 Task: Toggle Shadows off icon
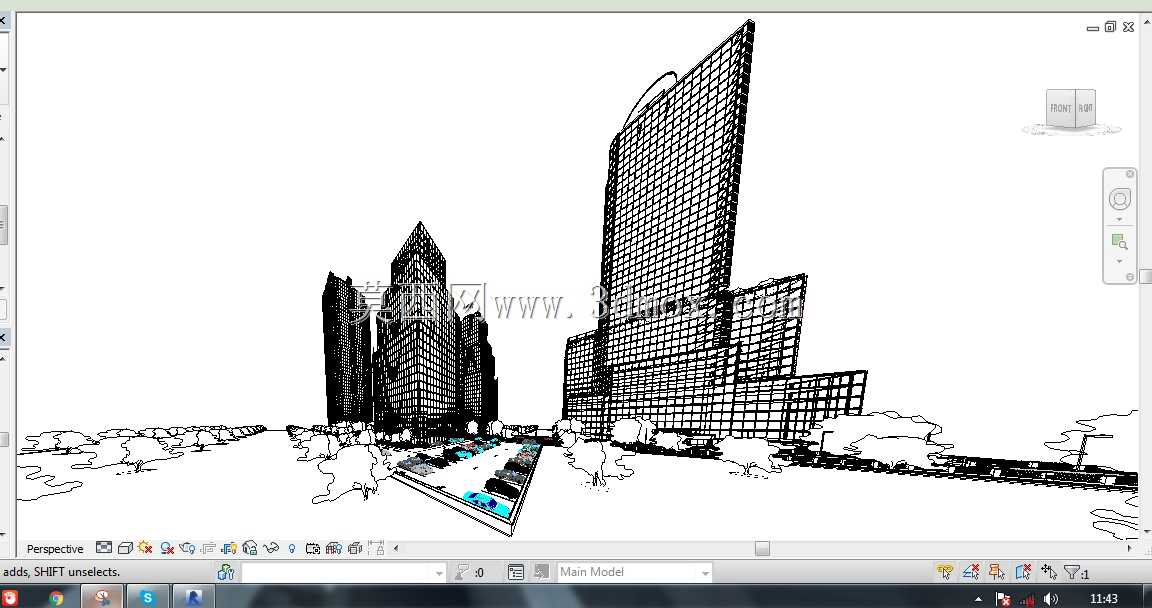point(167,548)
